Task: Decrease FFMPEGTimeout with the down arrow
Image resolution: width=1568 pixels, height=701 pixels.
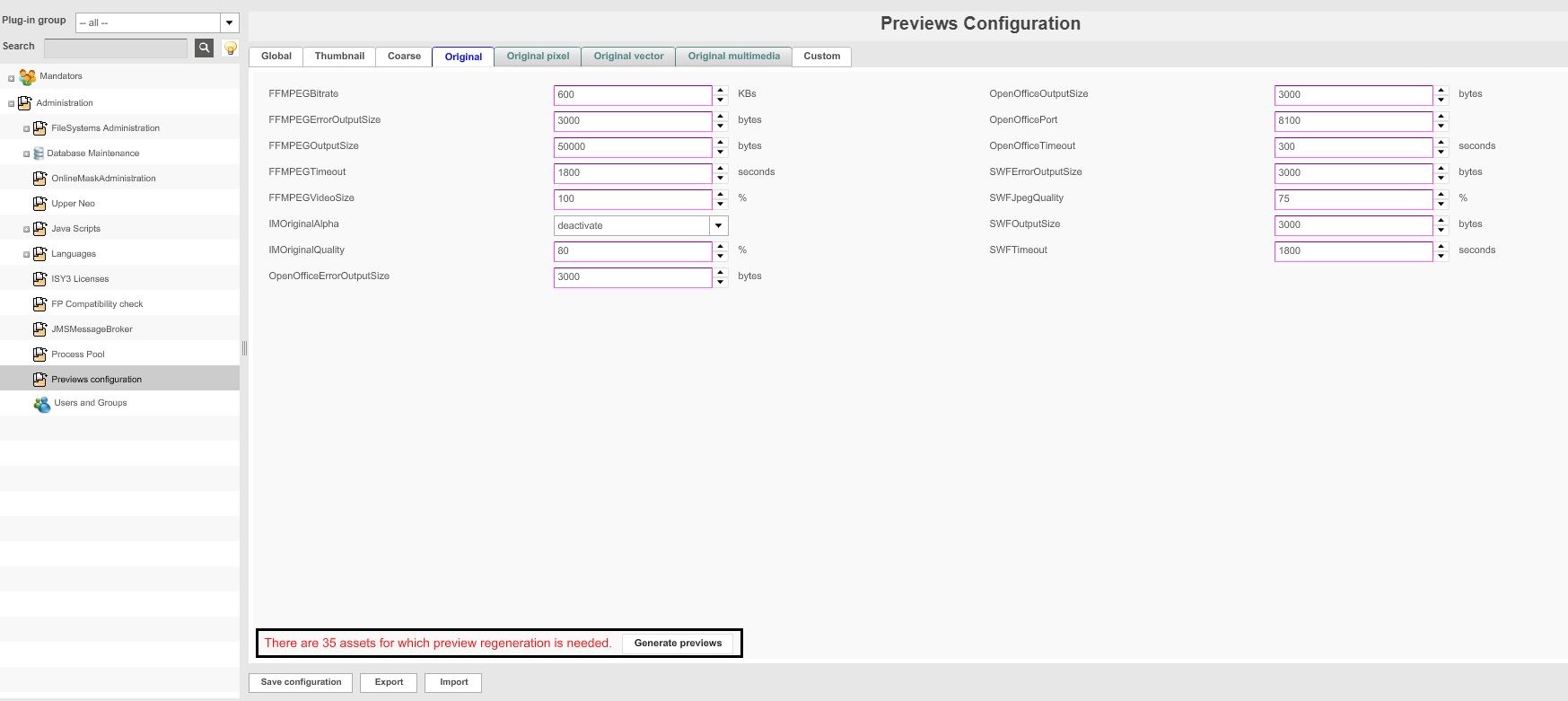Action: [x=721, y=179]
